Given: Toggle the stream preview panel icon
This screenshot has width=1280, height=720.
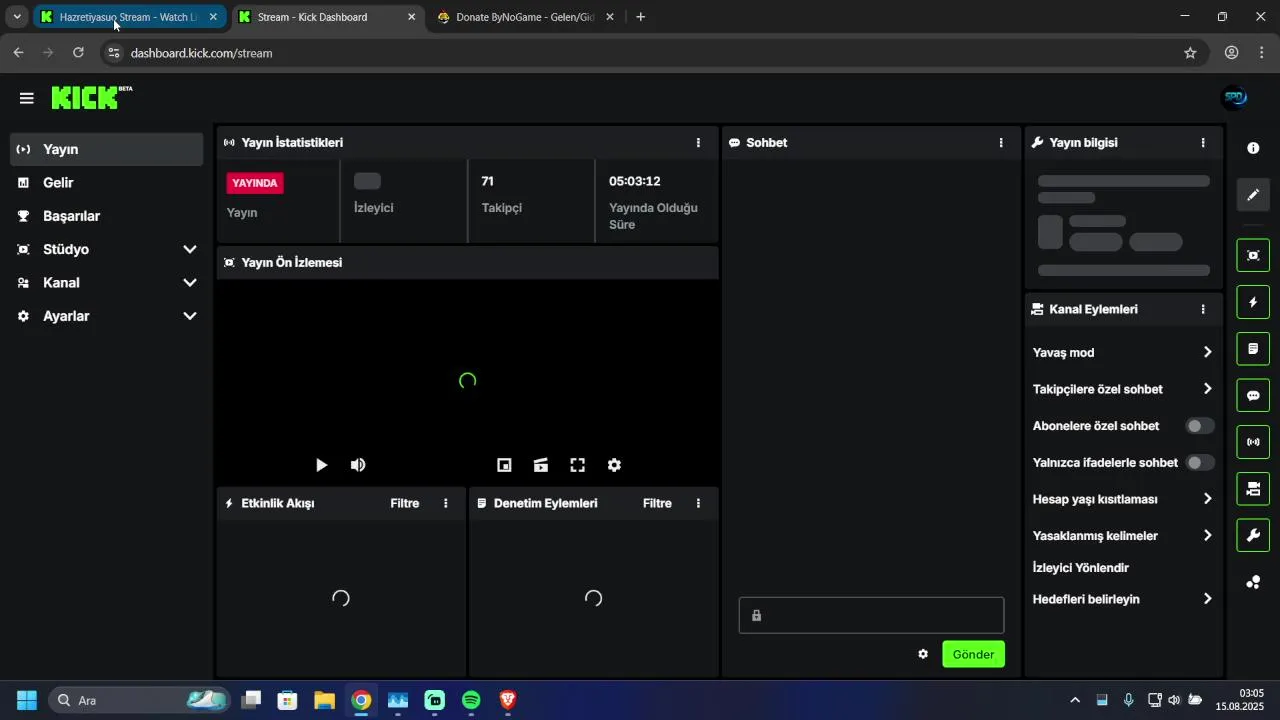Looking at the screenshot, I should click(x=1253, y=255).
